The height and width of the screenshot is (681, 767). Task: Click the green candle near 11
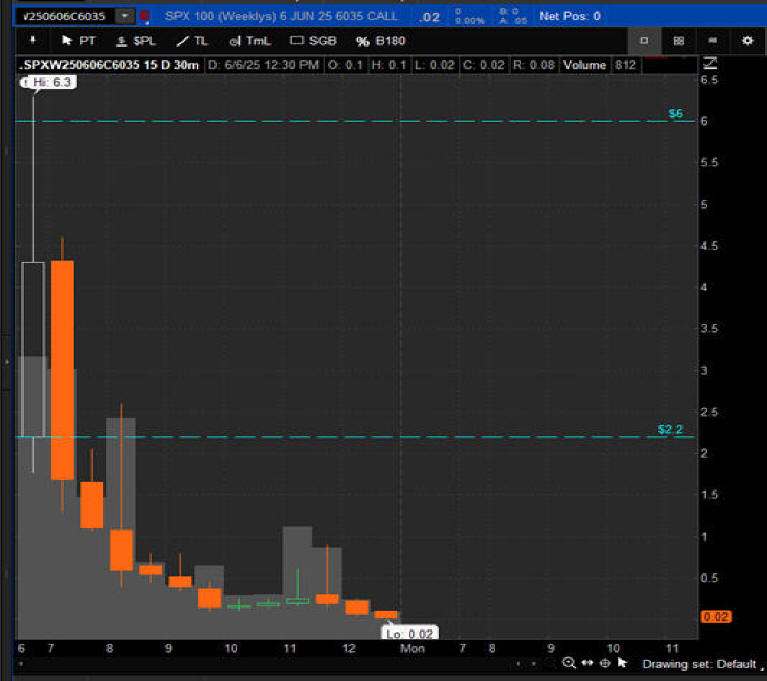click(x=297, y=600)
